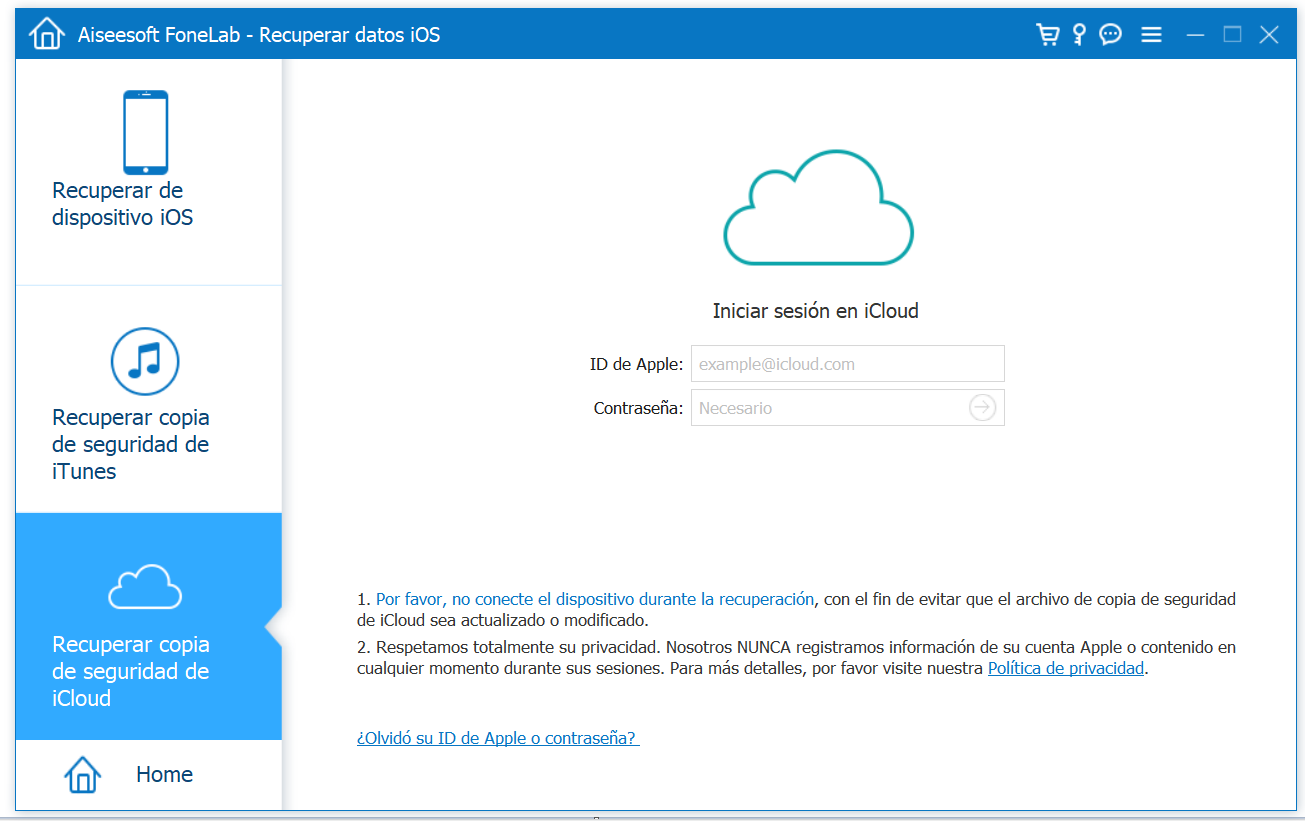
Task: Click the iTunes music note icon
Action: (145, 360)
